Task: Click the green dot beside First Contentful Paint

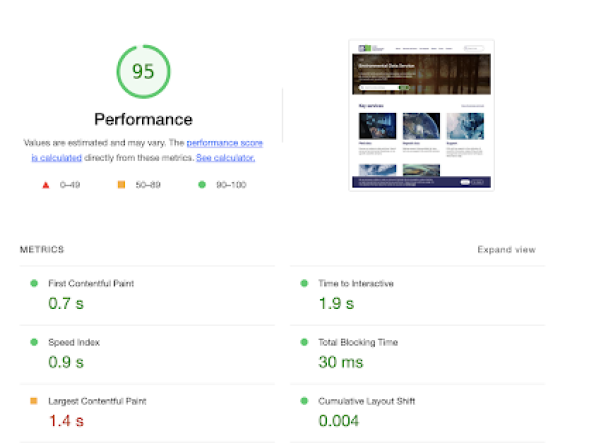Action: pos(34,283)
